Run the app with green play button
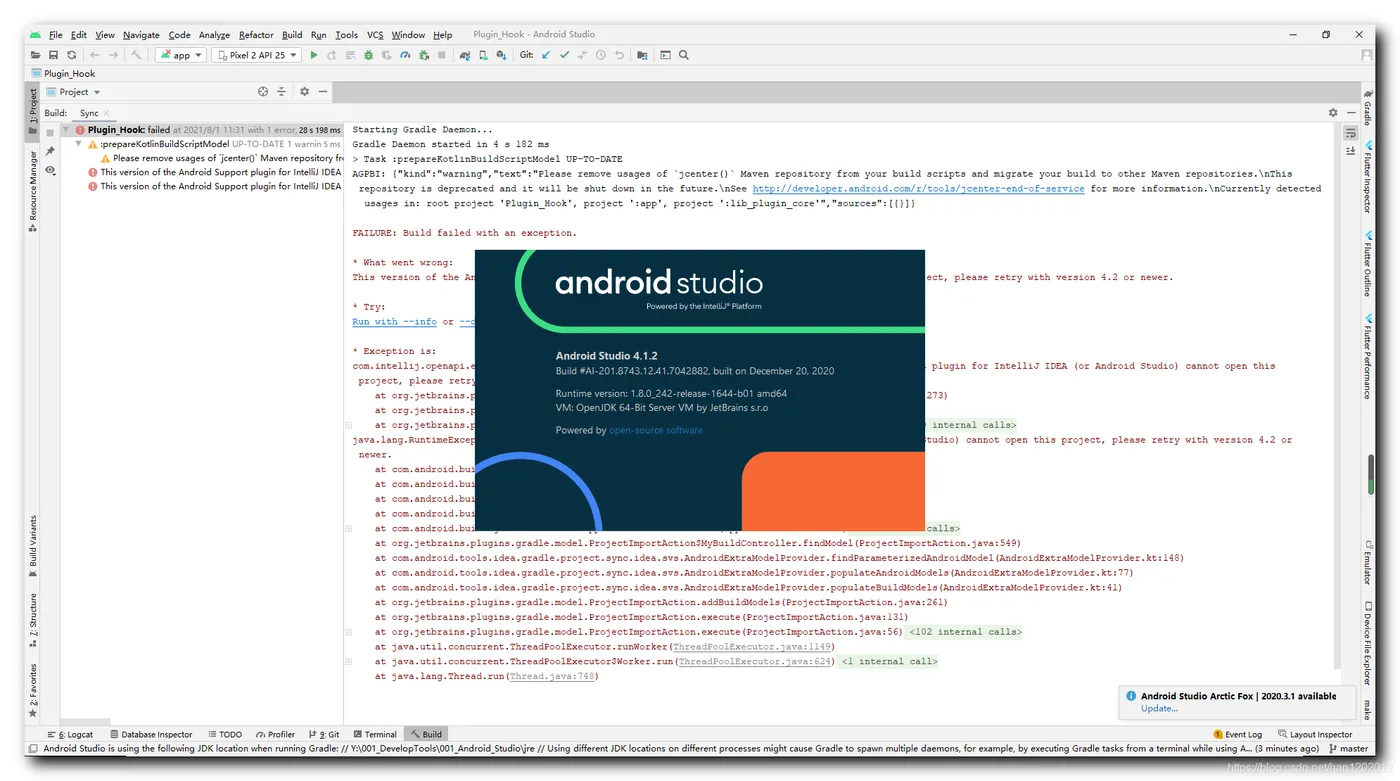1400x781 pixels. (314, 55)
